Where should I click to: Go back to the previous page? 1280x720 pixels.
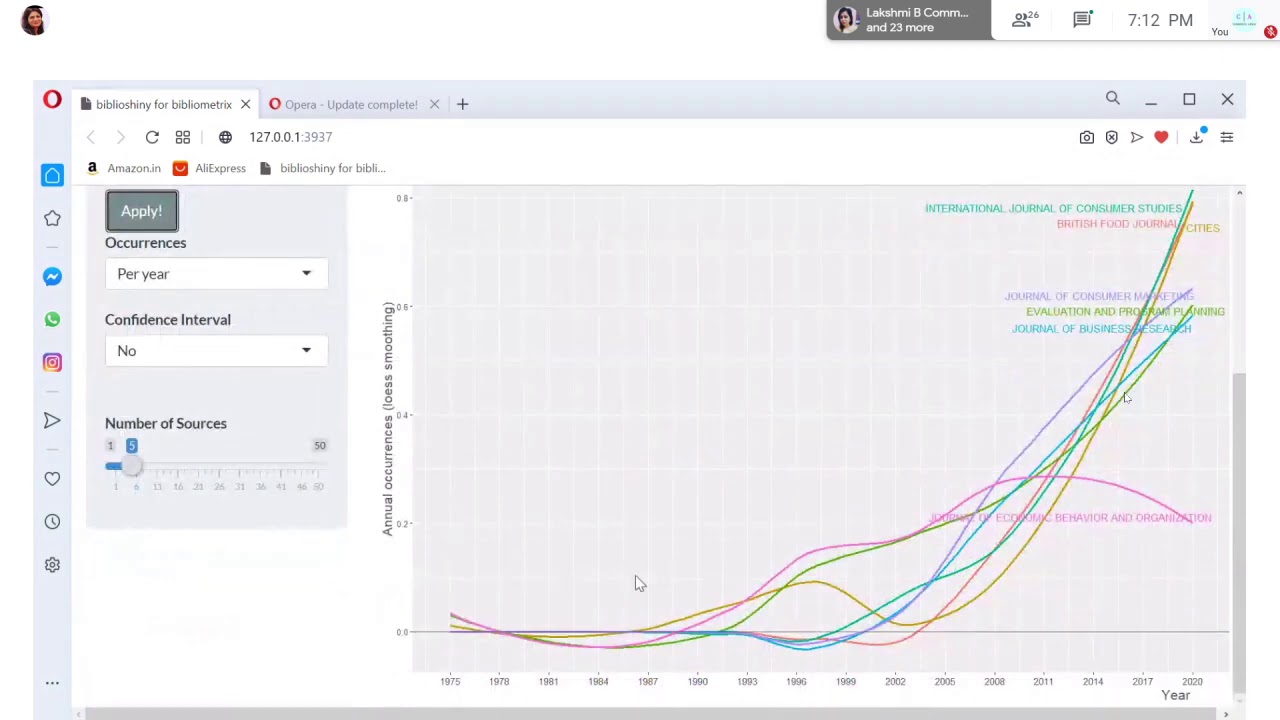91,137
